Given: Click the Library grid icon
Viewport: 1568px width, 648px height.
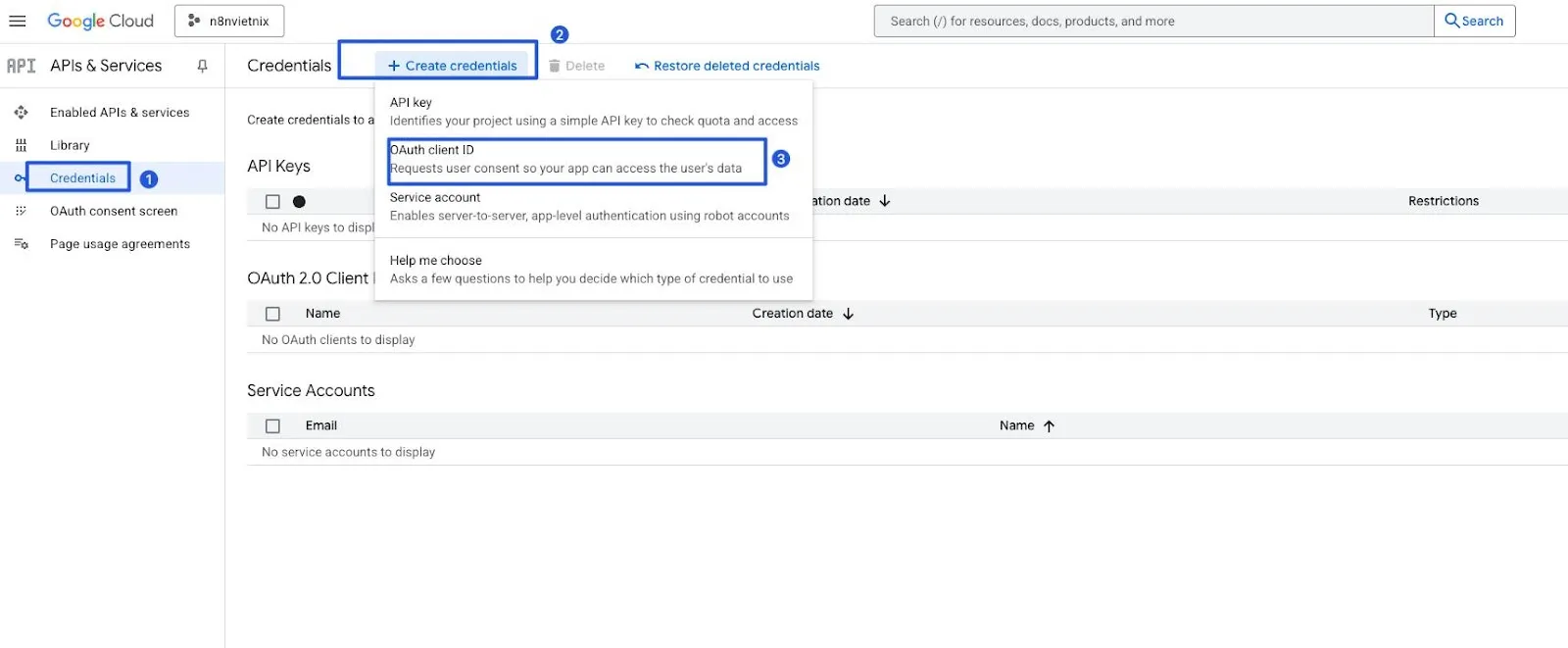Looking at the screenshot, I should point(21,145).
